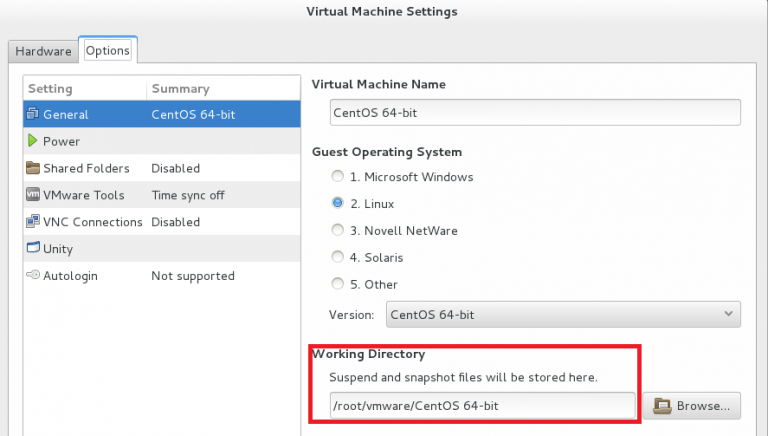The image size is (768, 436).
Task: Select the Linux radio button
Action: pos(337,203)
